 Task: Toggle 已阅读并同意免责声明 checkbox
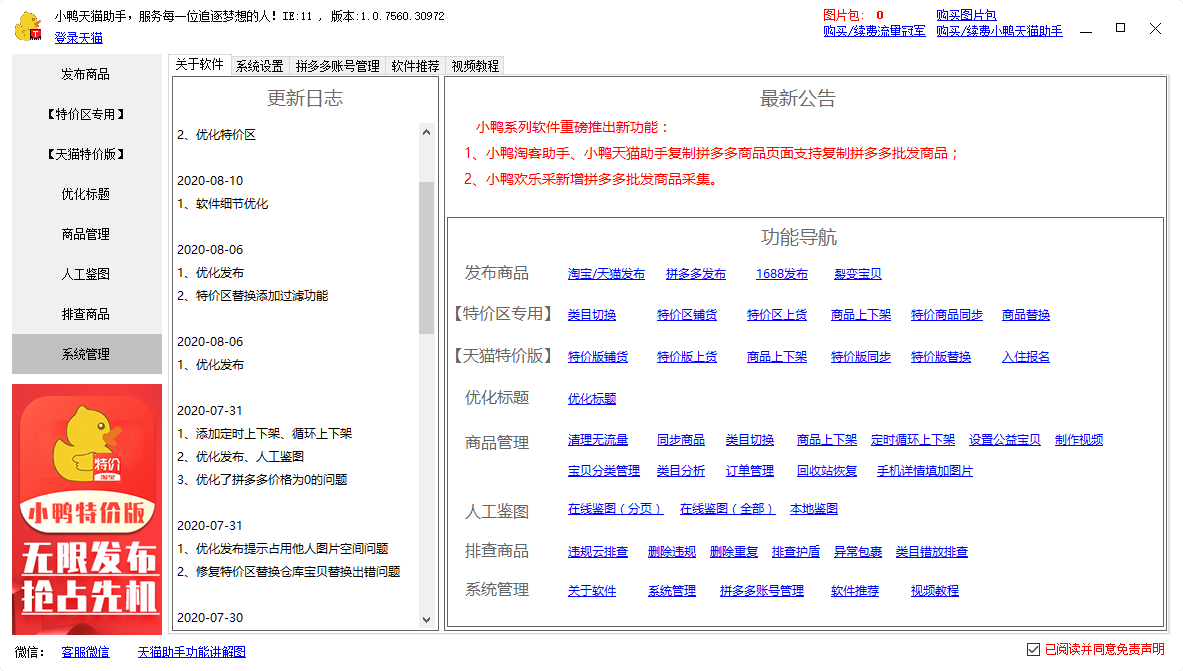pos(1034,649)
